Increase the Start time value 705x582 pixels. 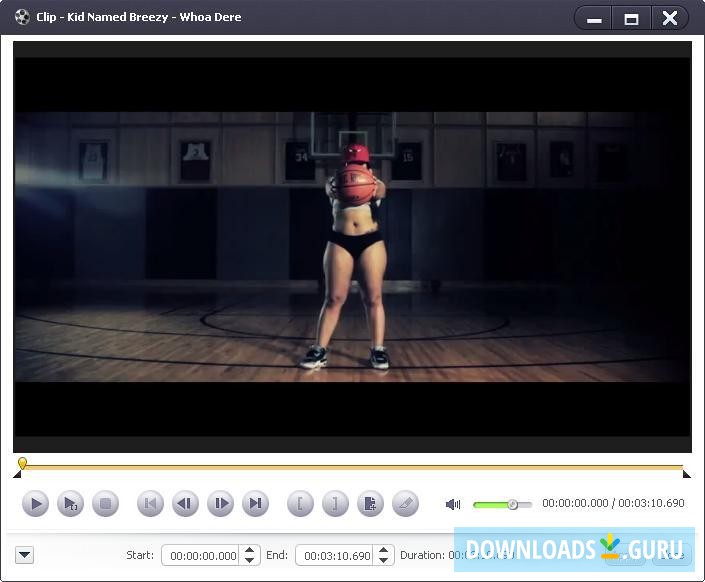pos(250,550)
